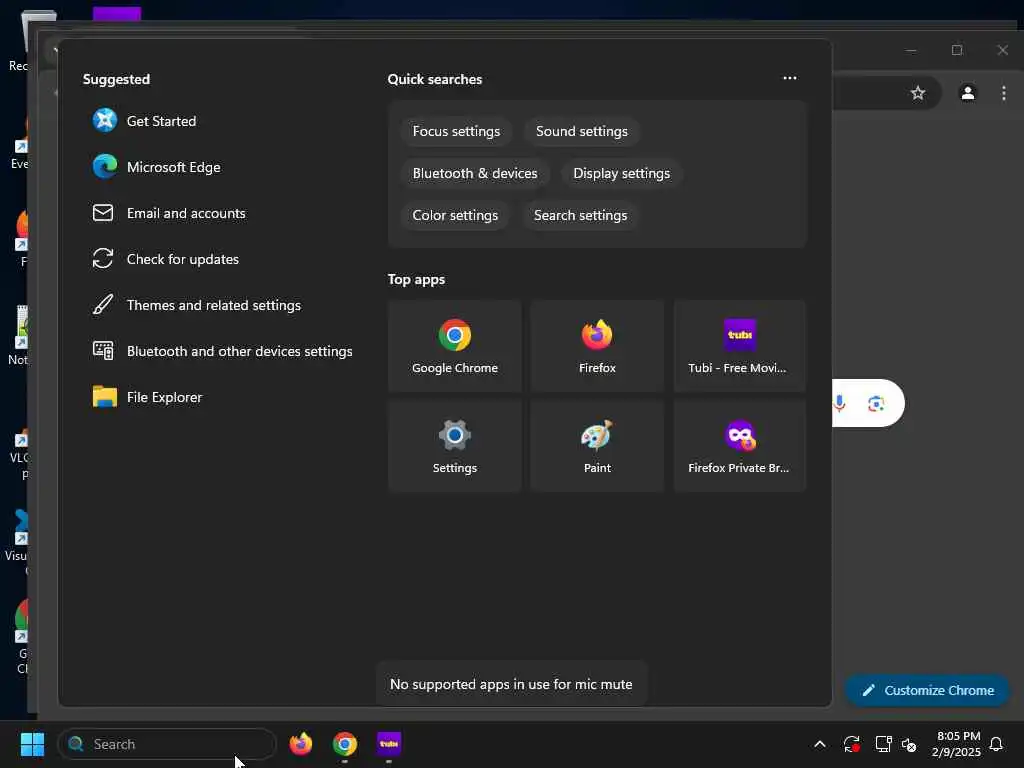
Task: Open notifications bell icon
Action: pyautogui.click(x=996, y=744)
